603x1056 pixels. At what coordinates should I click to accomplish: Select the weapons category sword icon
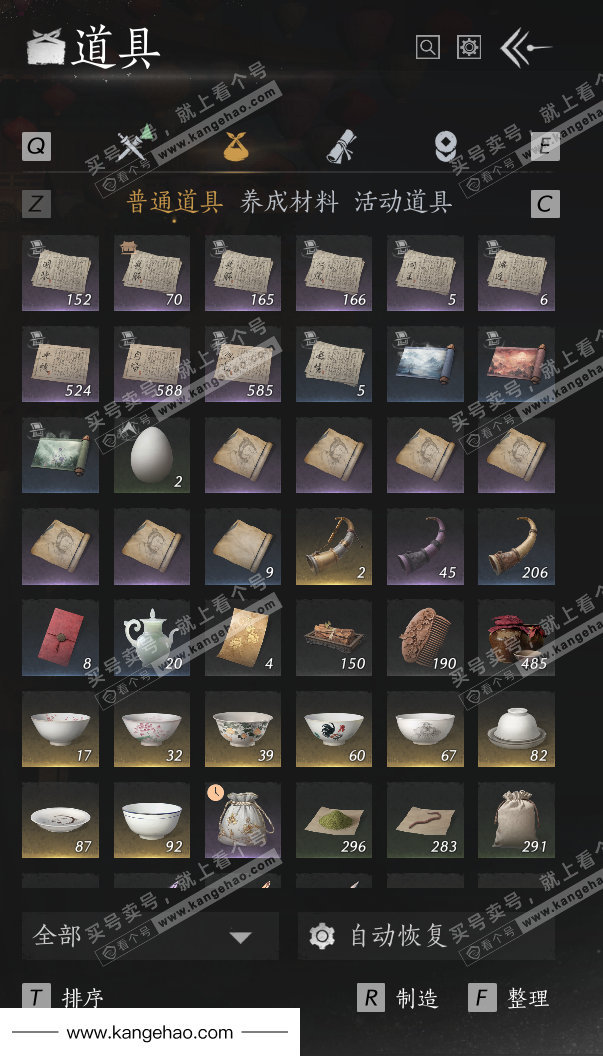131,145
